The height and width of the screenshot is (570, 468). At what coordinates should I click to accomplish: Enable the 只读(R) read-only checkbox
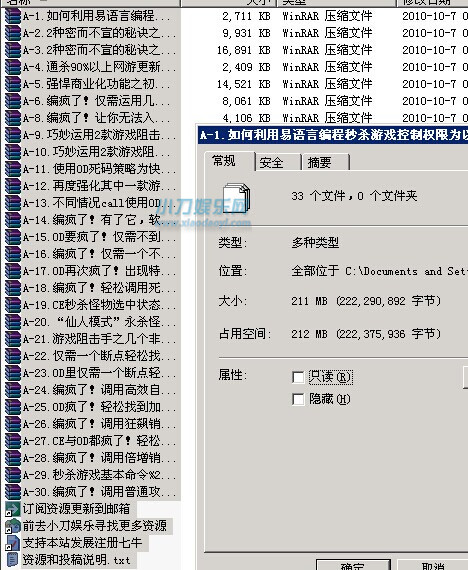tap(298, 377)
